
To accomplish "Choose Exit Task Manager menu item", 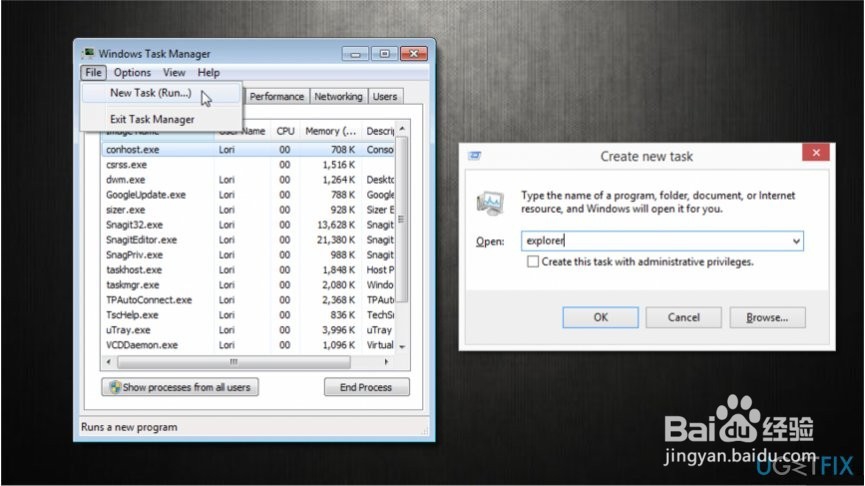I will (162, 119).
